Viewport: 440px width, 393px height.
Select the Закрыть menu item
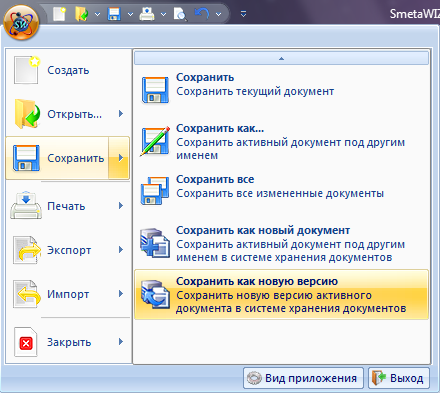coord(68,342)
